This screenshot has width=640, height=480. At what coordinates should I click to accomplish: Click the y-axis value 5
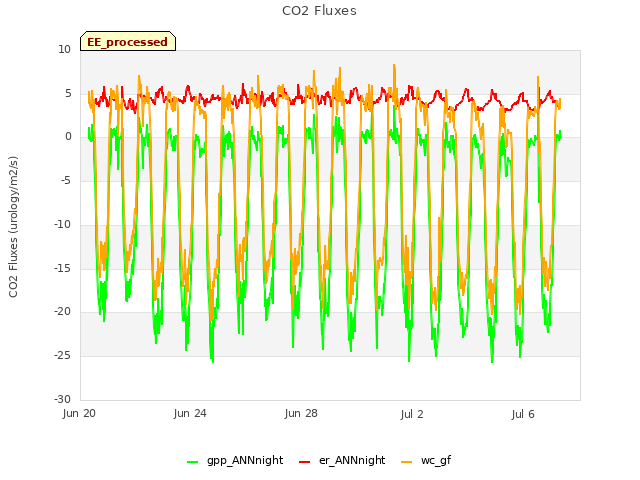click(68, 93)
